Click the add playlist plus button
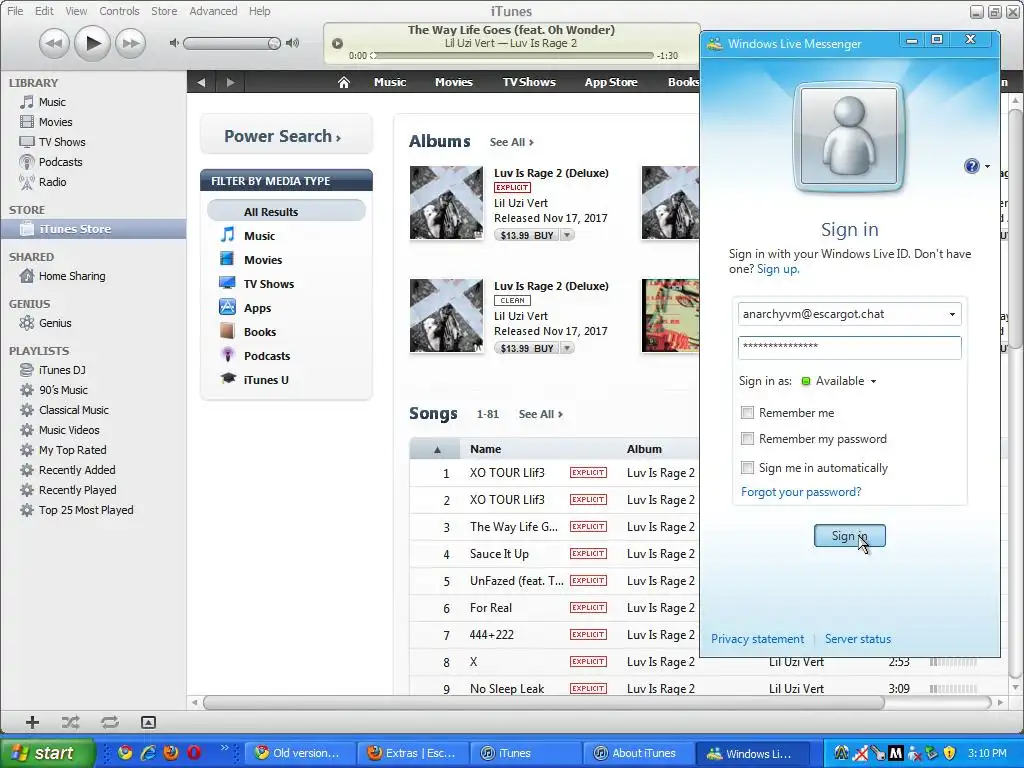 [x=32, y=722]
